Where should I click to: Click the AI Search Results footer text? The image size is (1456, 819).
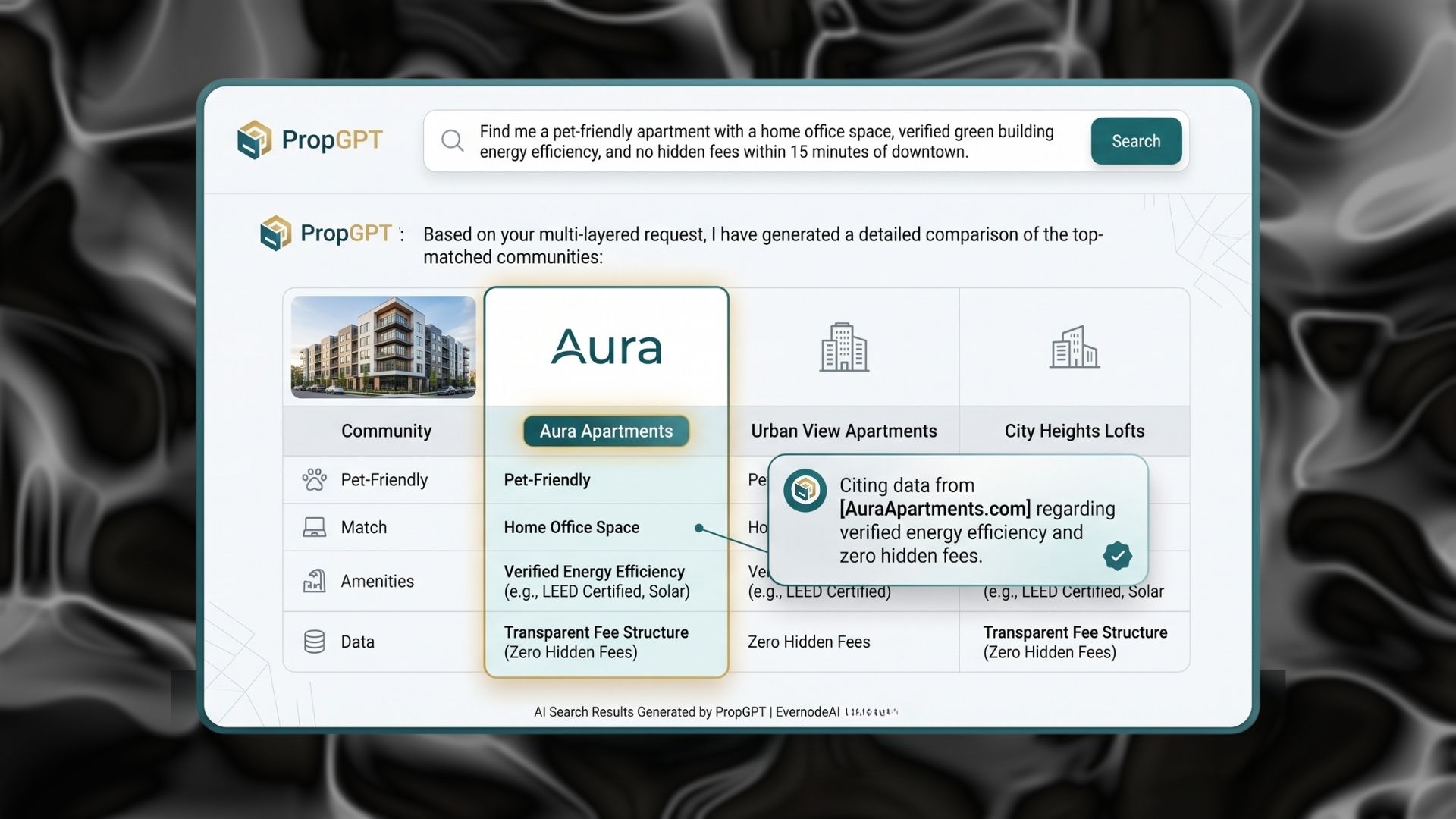[x=716, y=712]
